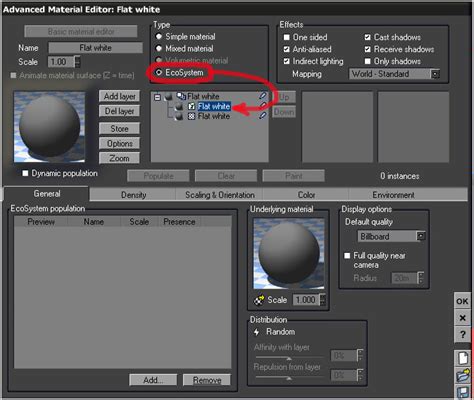Screen dimensions: 474x400
Task: Click the Underlying material sphere preview
Action: [289, 254]
